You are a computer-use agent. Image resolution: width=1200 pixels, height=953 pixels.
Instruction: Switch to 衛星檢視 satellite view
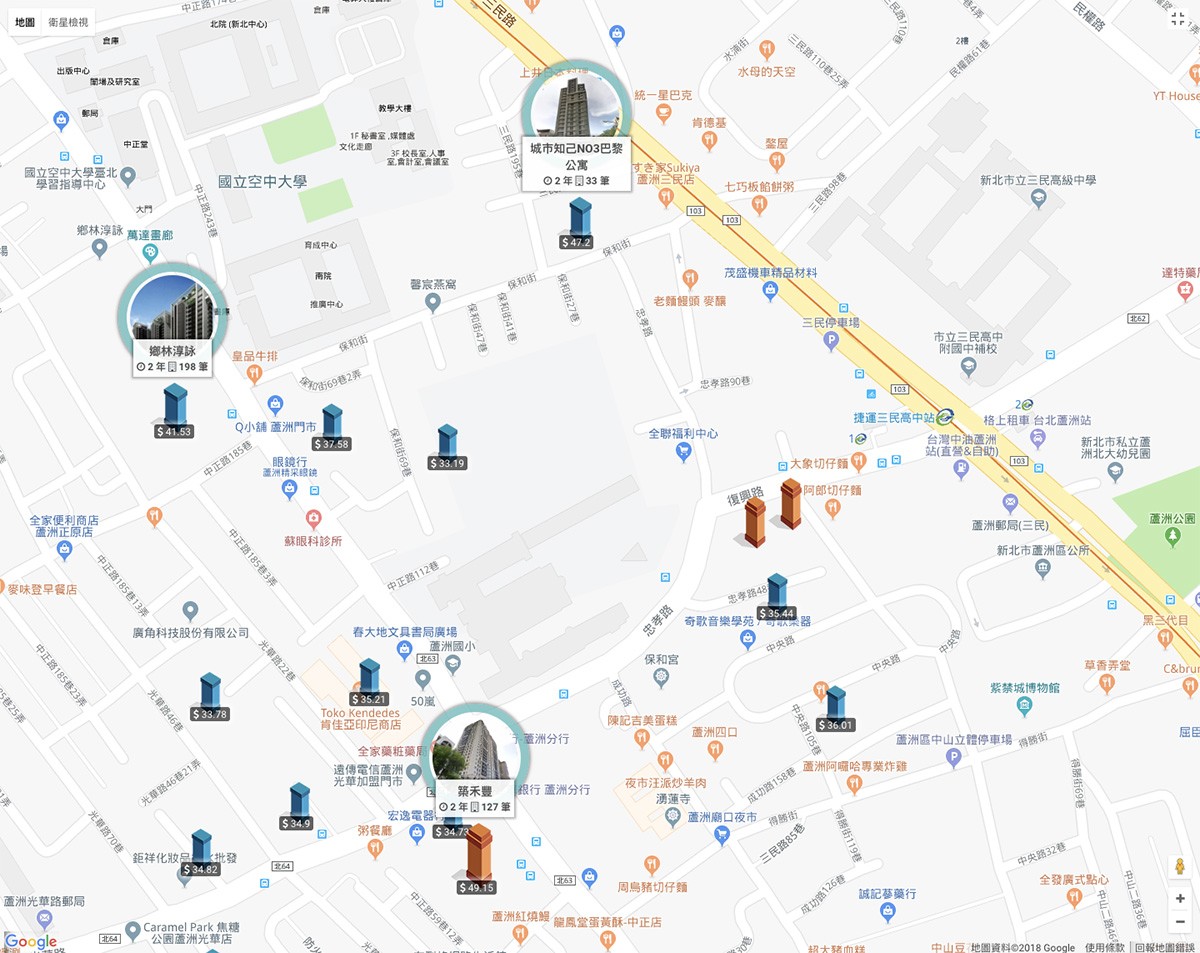[x=68, y=22]
